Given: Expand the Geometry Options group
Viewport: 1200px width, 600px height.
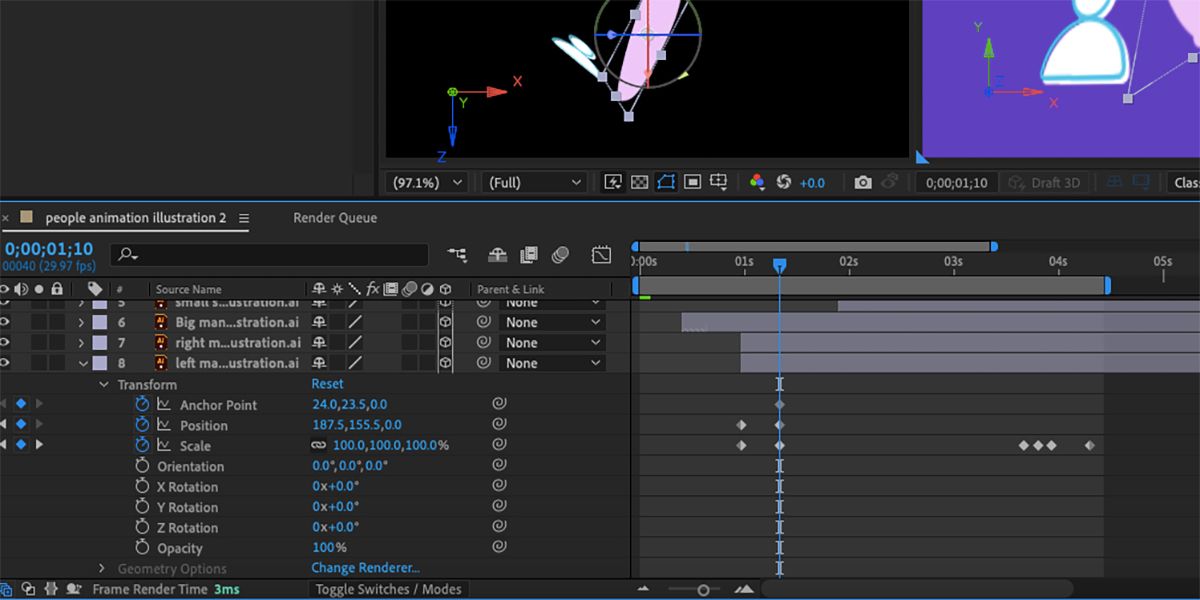Looking at the screenshot, I should point(102,569).
